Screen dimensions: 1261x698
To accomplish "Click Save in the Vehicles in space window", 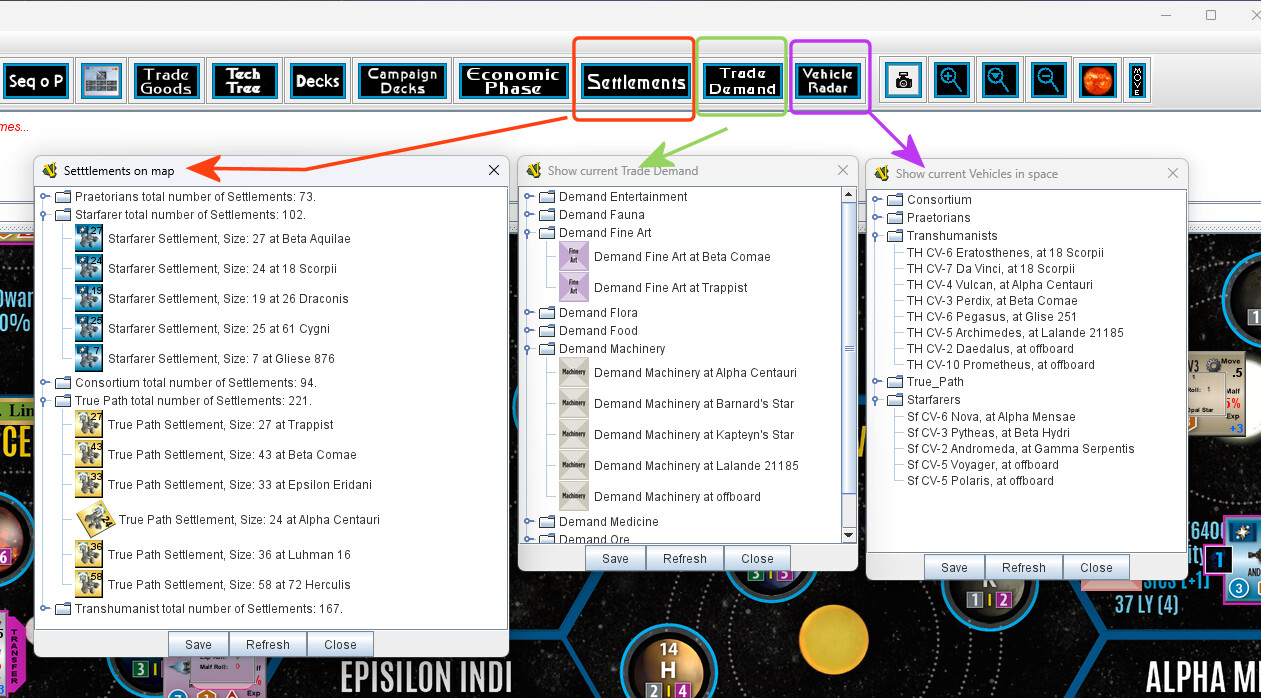I will pos(954,568).
